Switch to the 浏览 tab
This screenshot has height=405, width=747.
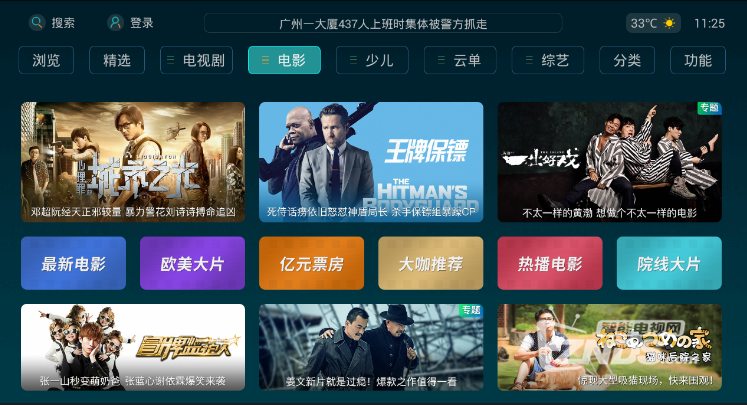(46, 60)
